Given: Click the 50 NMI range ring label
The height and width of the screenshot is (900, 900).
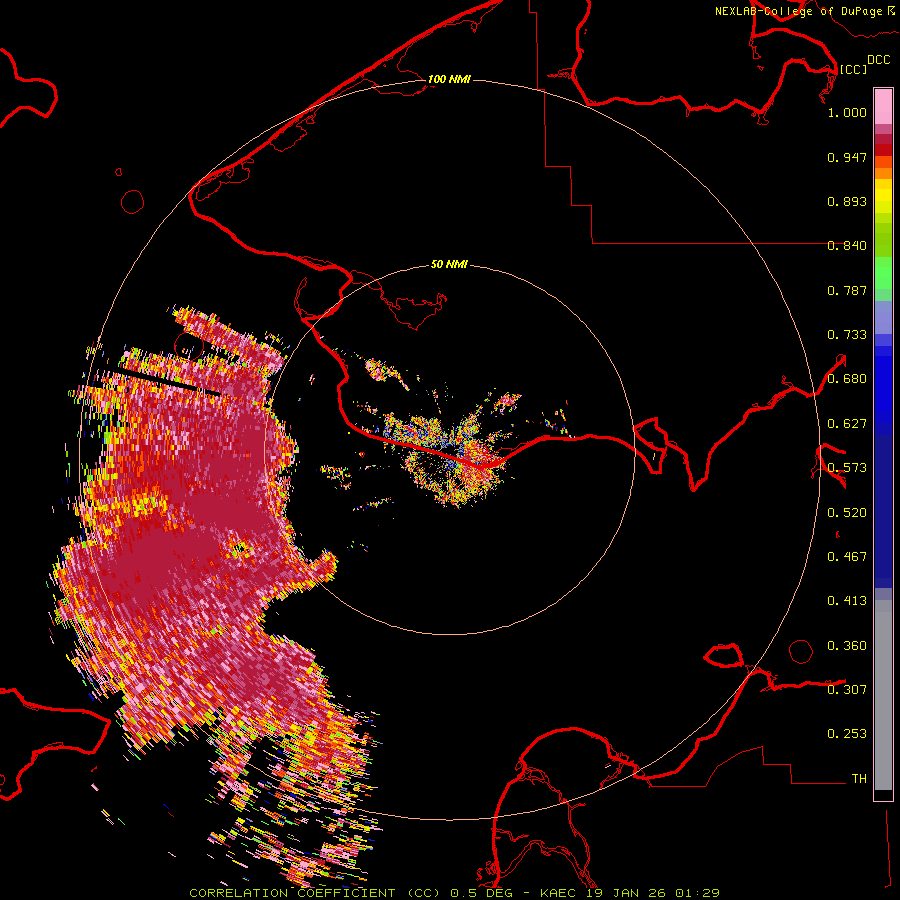Looking at the screenshot, I should coord(449,264).
